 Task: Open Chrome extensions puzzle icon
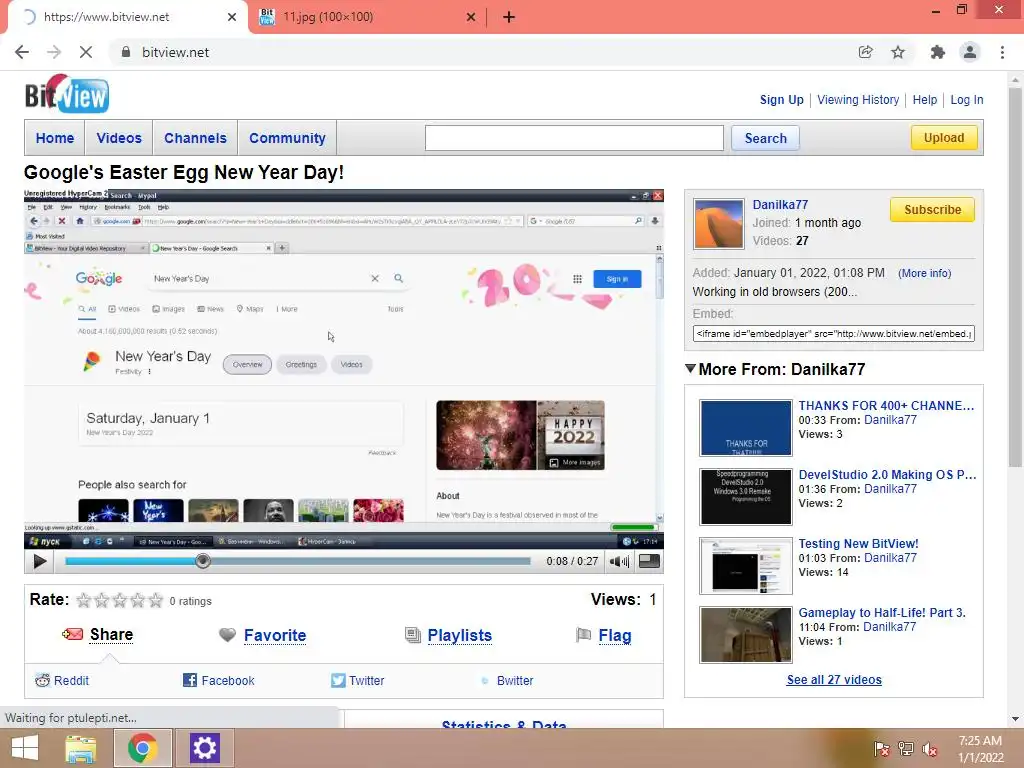tap(937, 52)
